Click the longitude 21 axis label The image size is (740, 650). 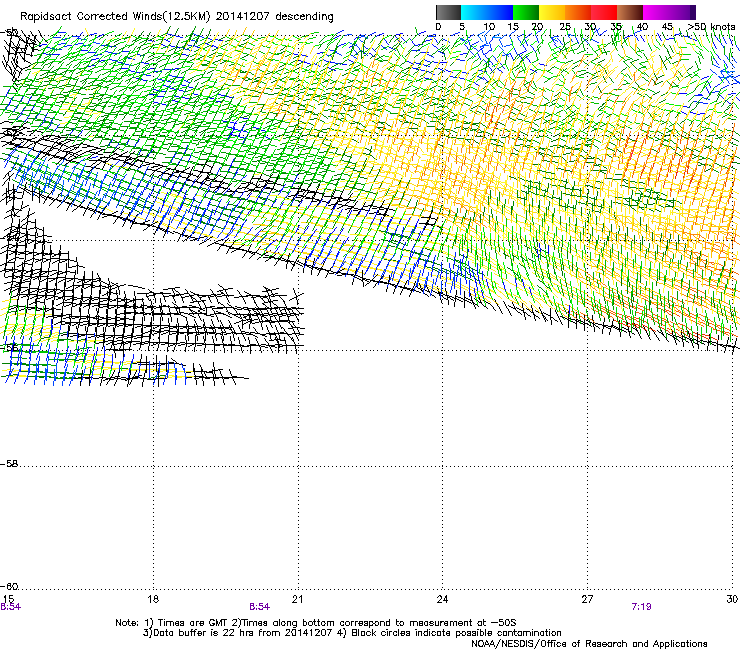coord(297,599)
